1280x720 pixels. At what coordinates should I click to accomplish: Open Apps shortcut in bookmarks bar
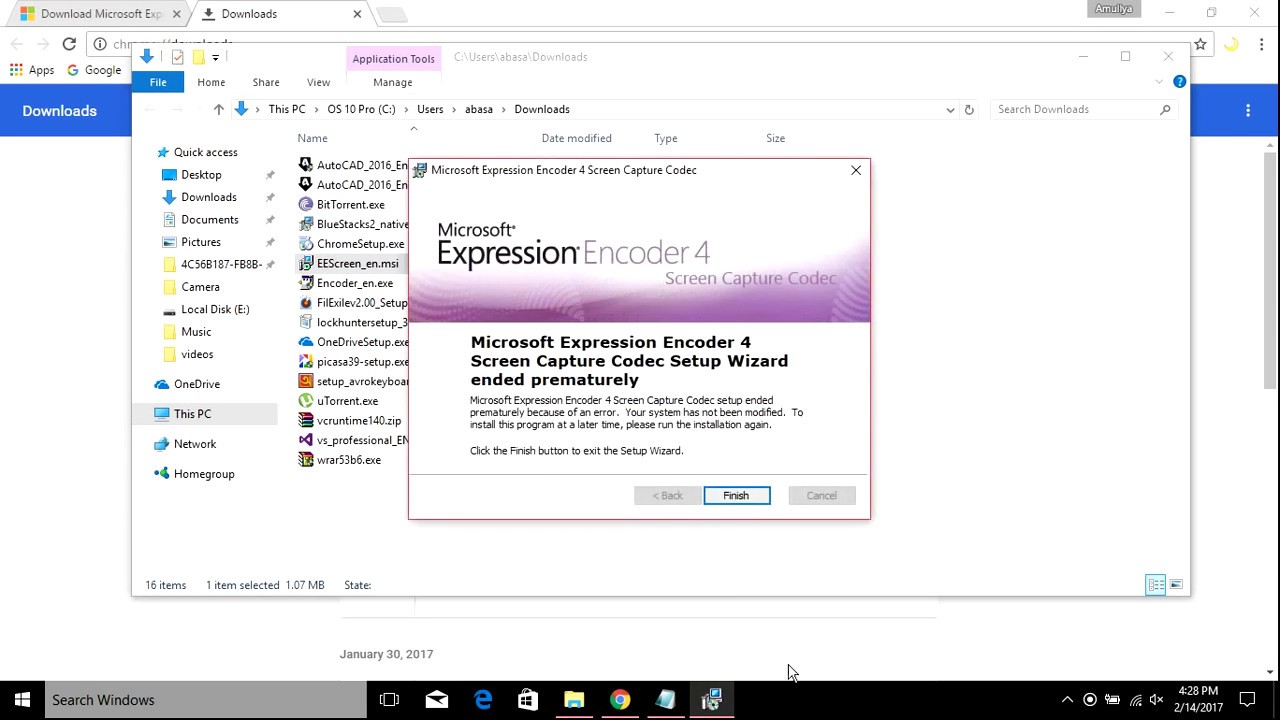click(32, 70)
